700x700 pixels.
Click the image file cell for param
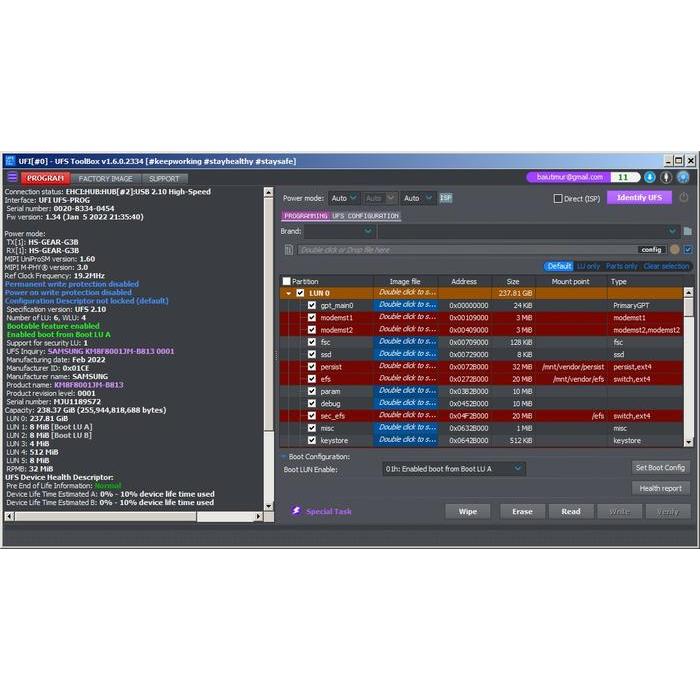pos(406,391)
